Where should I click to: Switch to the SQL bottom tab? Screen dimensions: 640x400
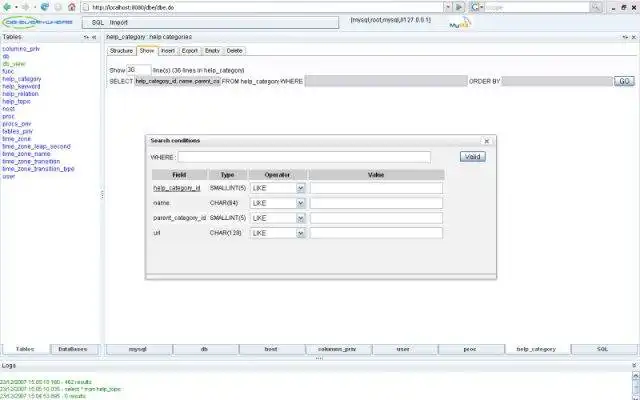[603, 349]
